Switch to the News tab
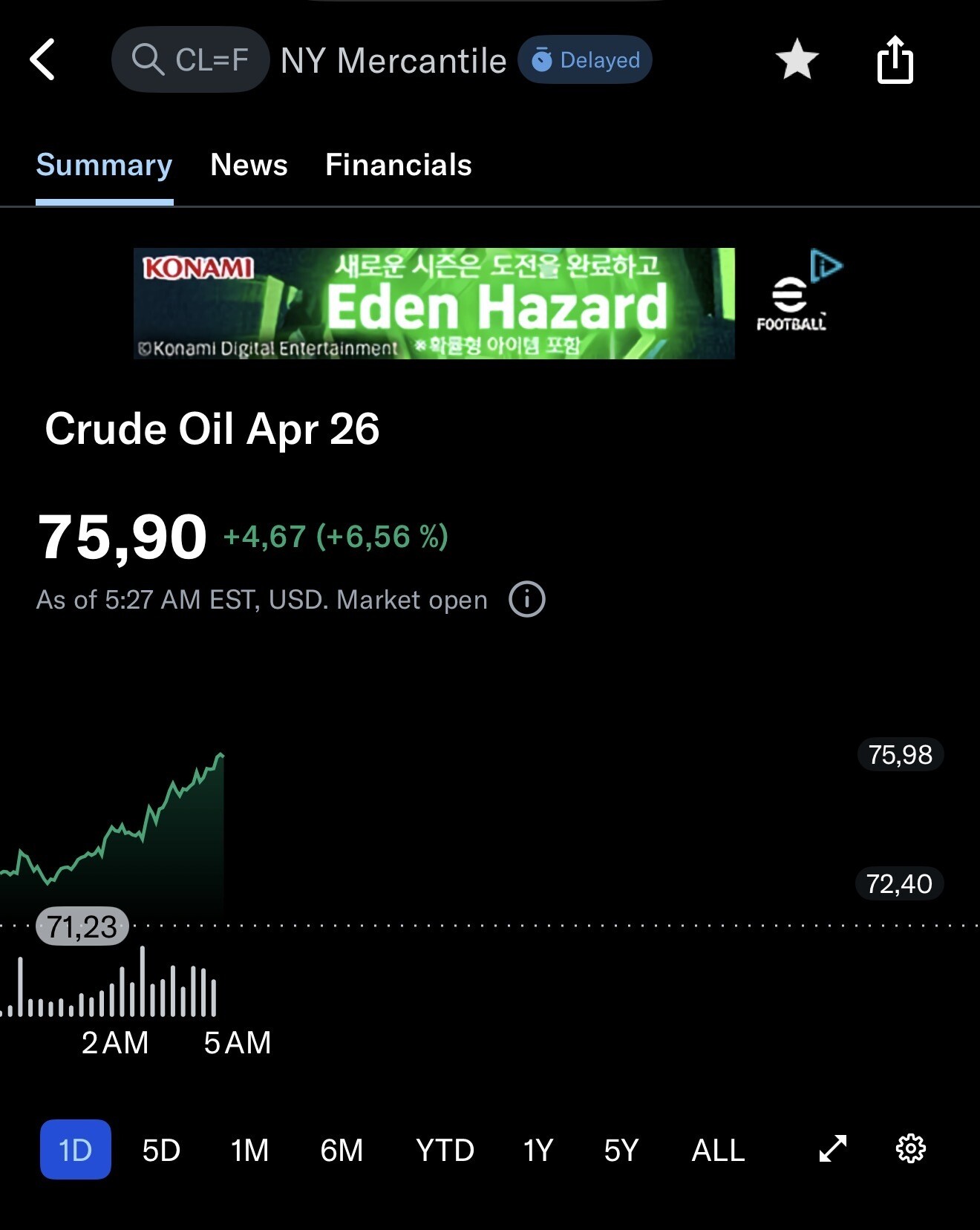This screenshot has width=980, height=1230. tap(249, 165)
